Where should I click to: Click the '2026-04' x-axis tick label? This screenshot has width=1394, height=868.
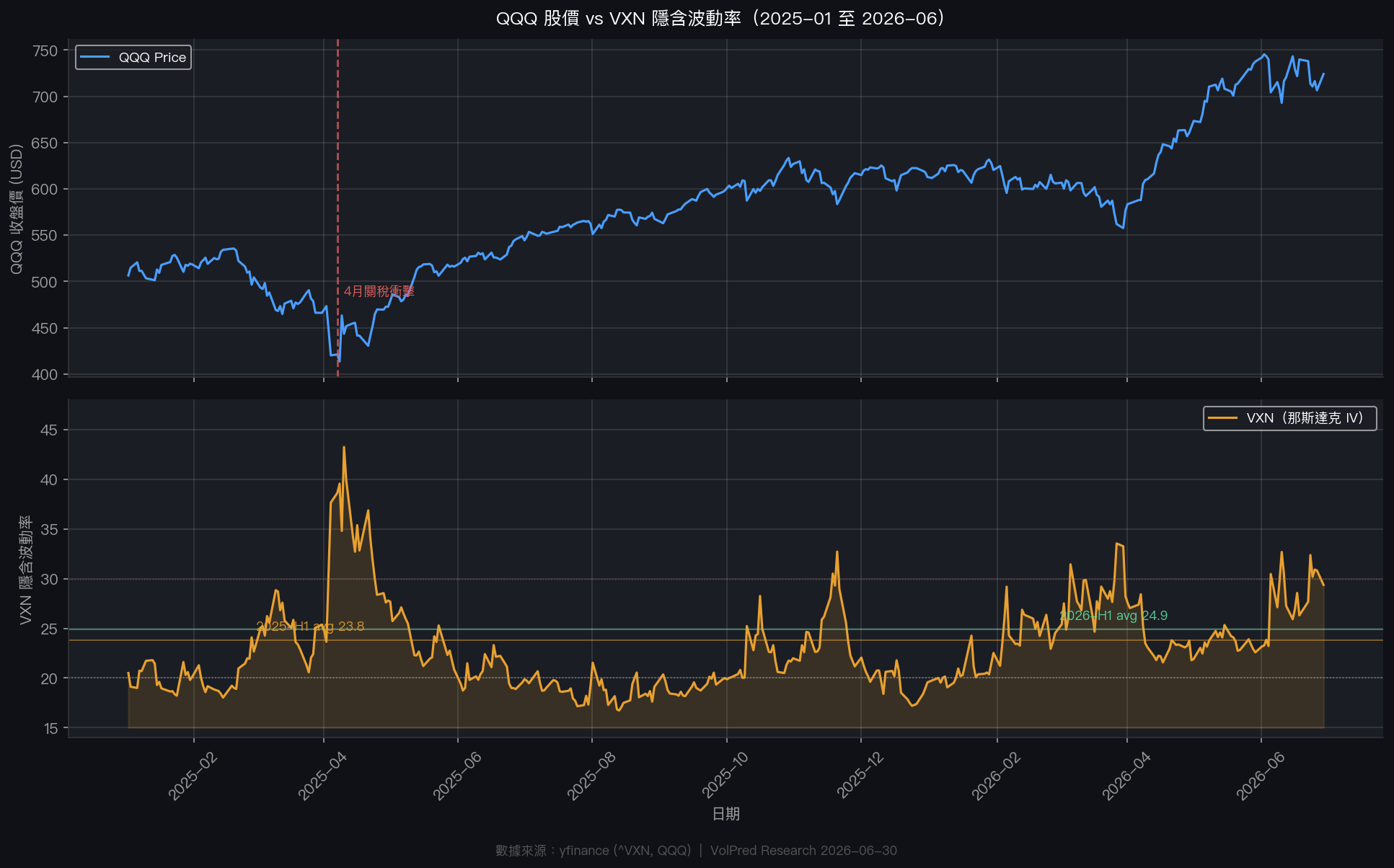[x=1126, y=776]
